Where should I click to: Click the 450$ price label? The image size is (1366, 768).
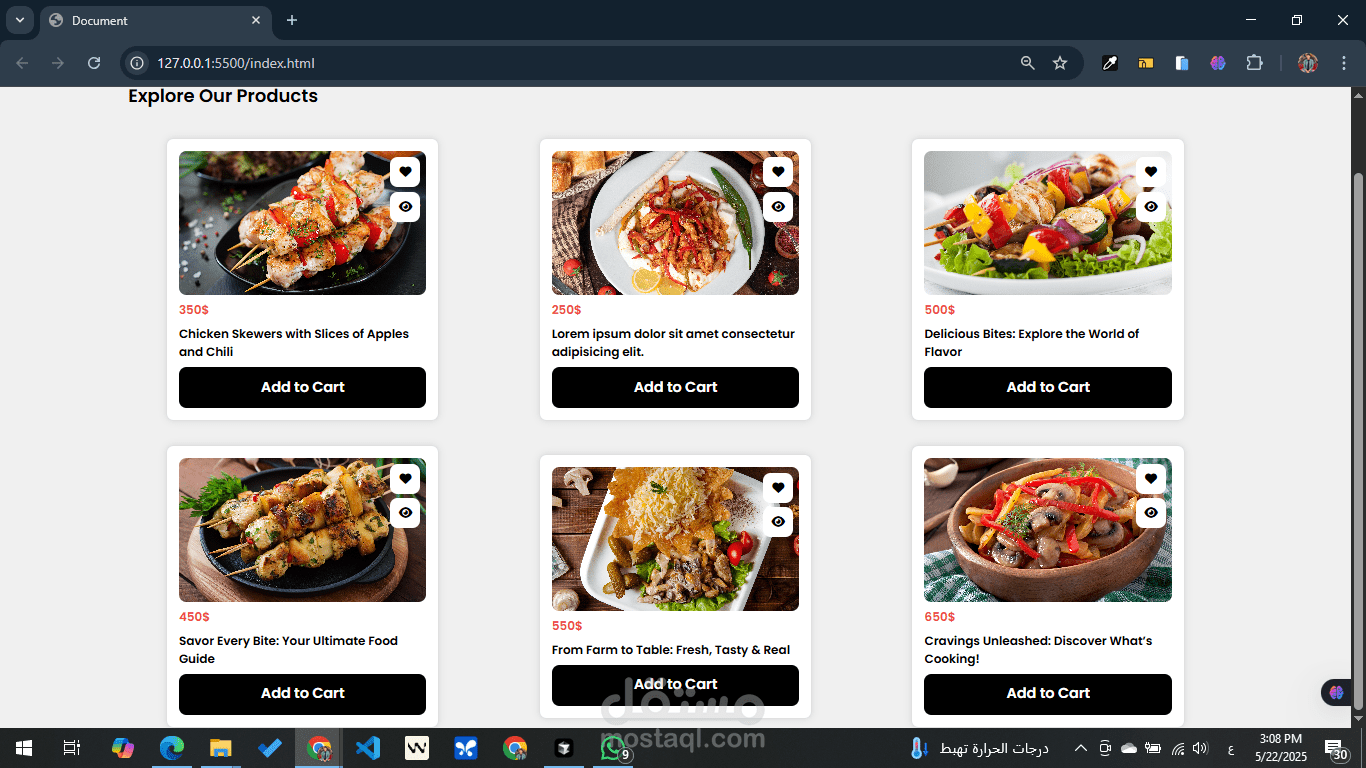click(194, 617)
